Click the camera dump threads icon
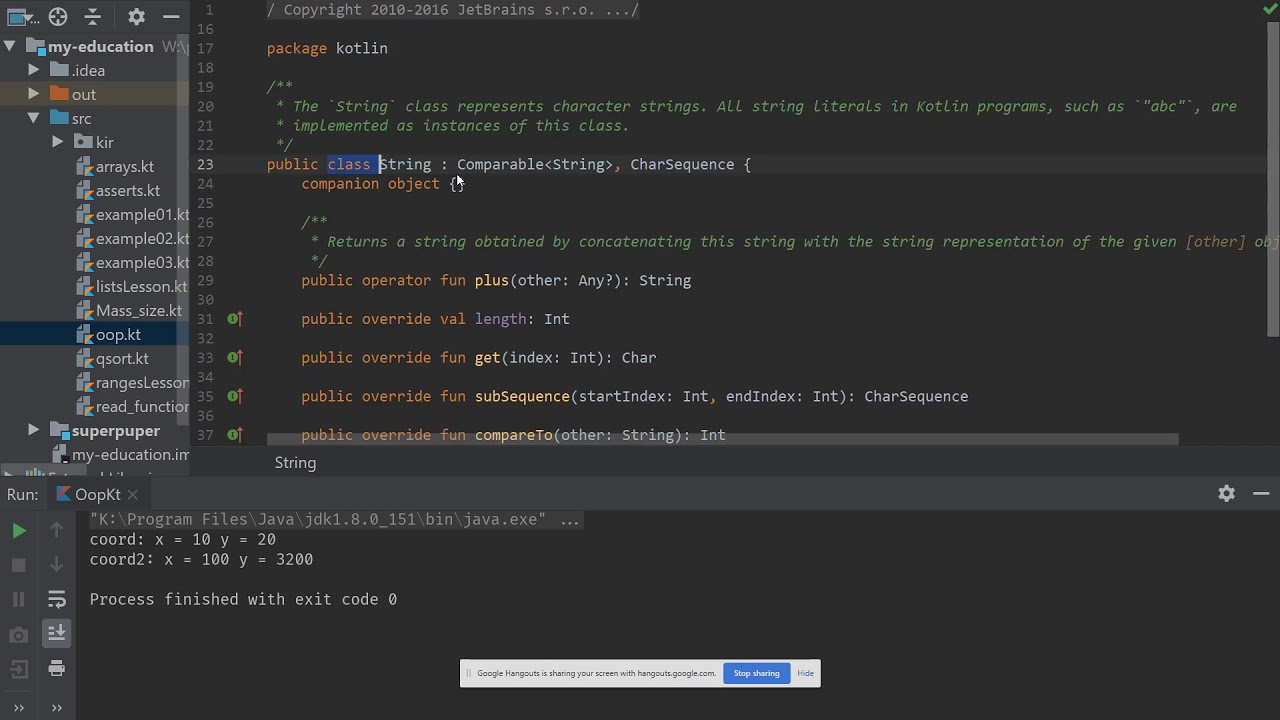The width and height of the screenshot is (1280, 720). pos(19,635)
